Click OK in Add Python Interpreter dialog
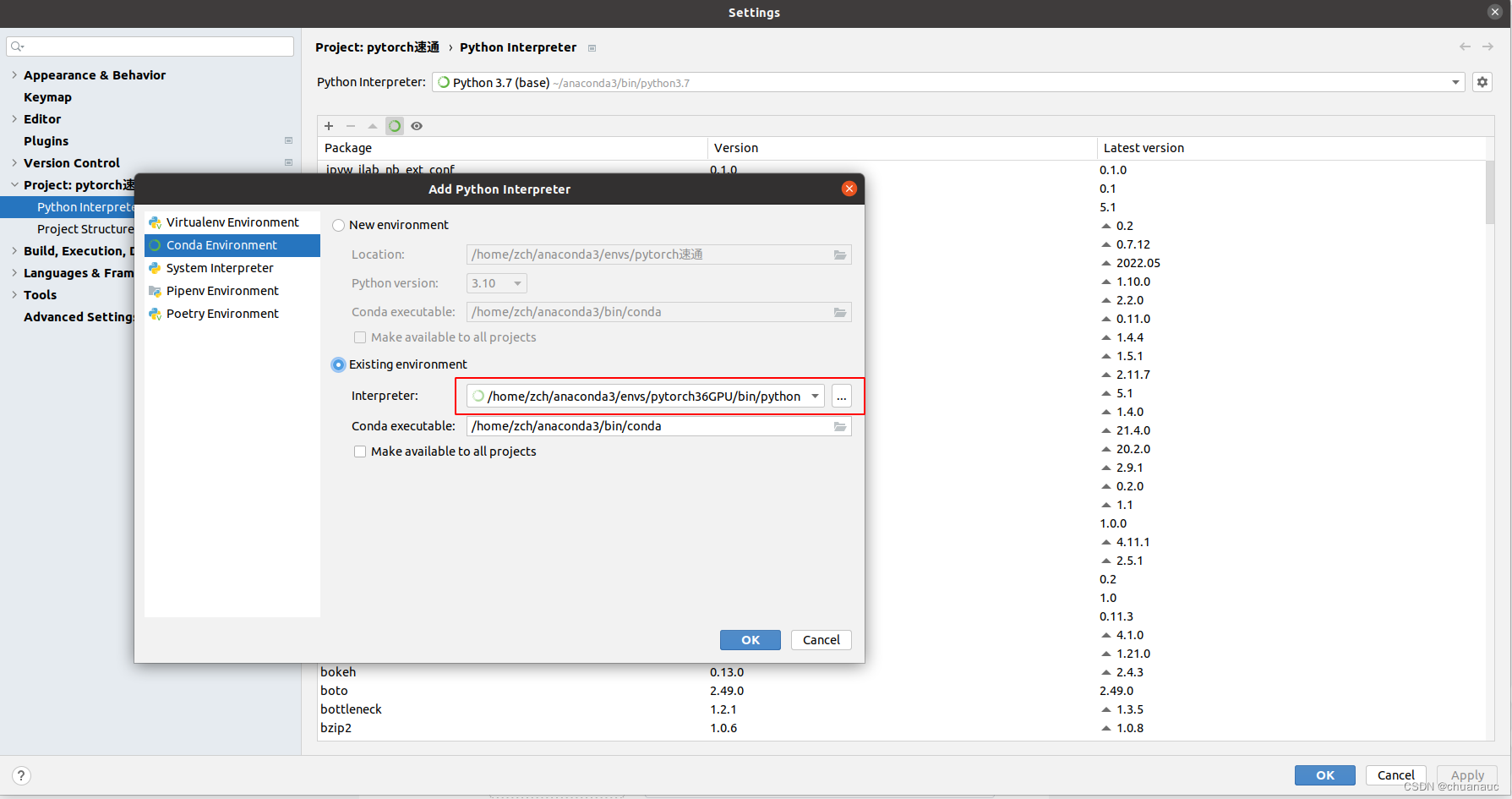Image resolution: width=1512 pixels, height=799 pixels. [x=751, y=640]
